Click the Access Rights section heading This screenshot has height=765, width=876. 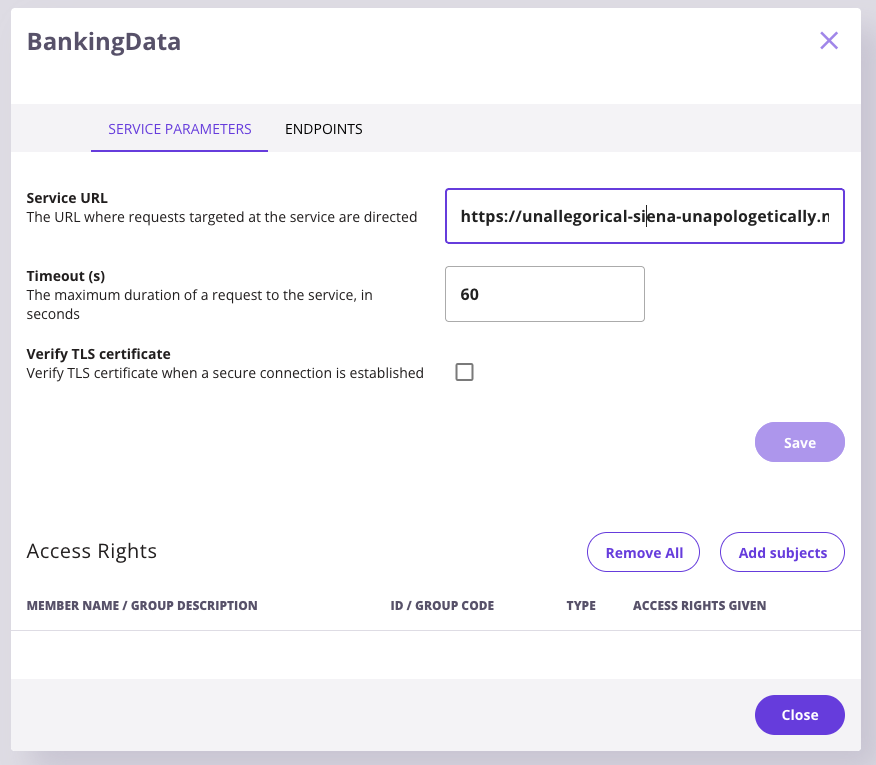pos(91,551)
